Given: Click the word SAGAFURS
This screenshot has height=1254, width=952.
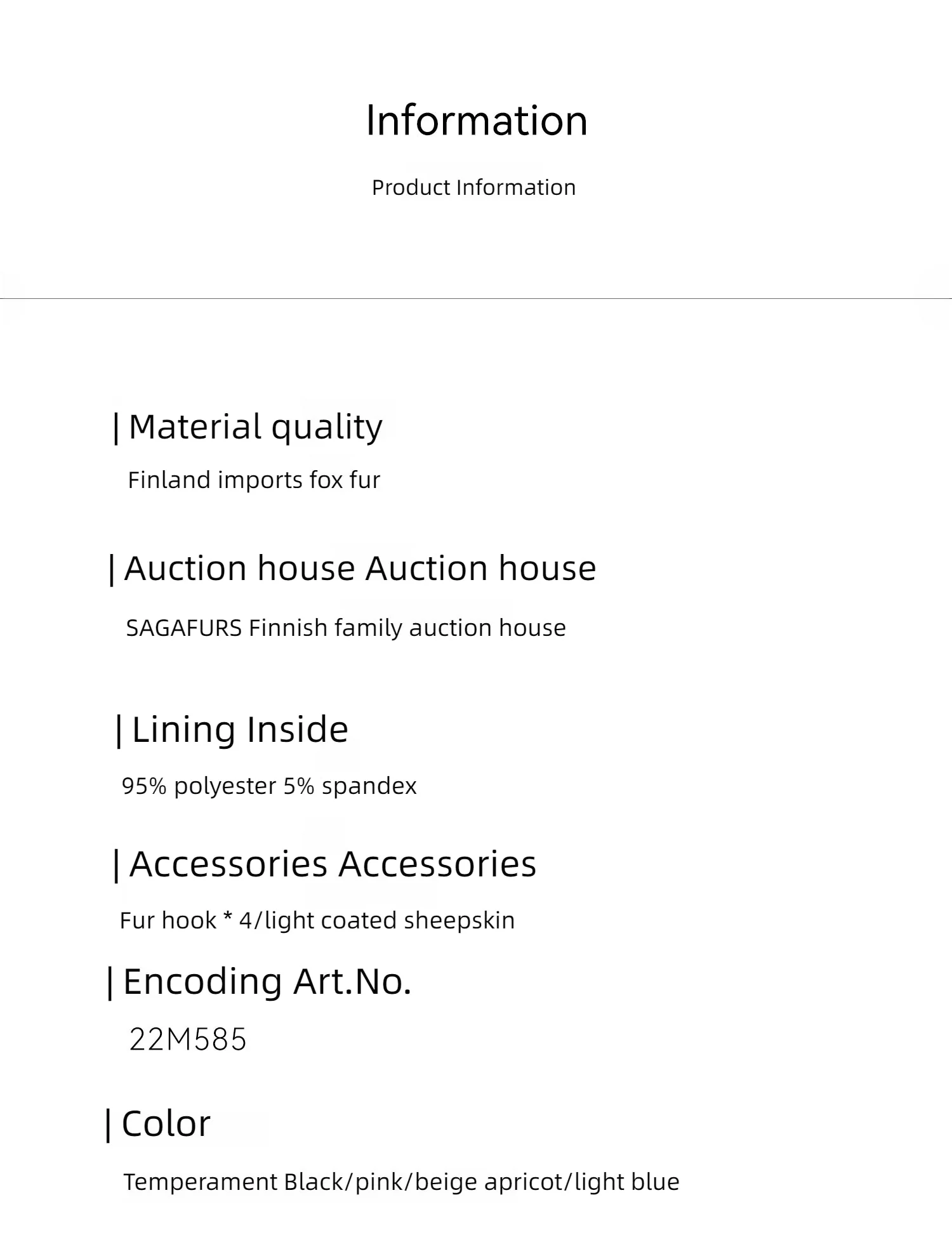Looking at the screenshot, I should [184, 628].
